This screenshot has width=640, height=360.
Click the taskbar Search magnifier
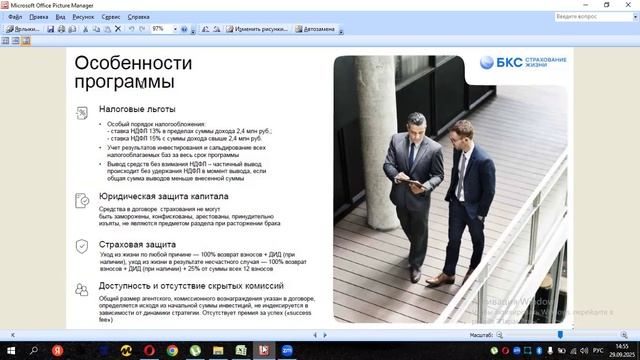(34, 351)
